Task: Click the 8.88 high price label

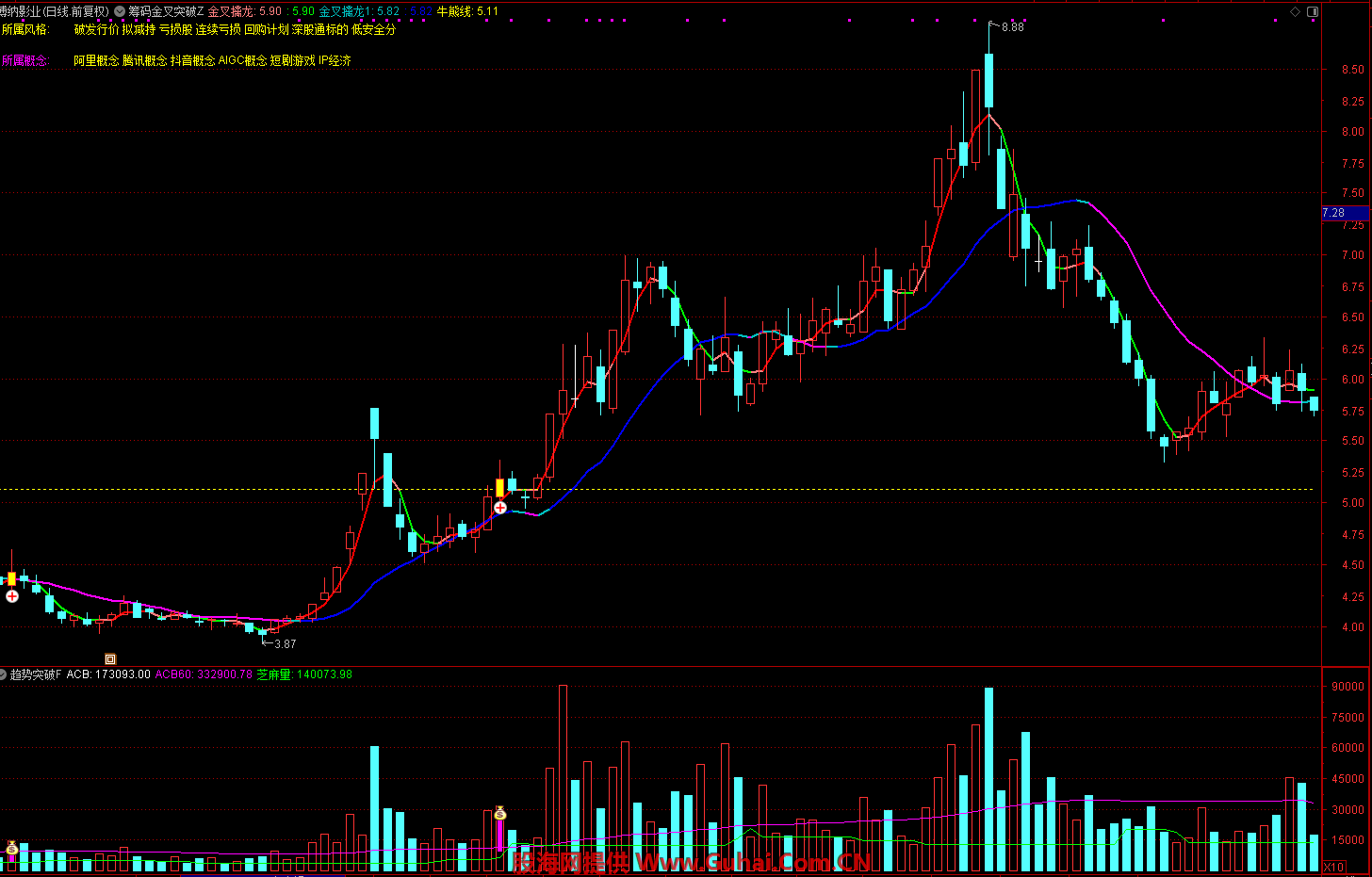Action: (x=1012, y=27)
